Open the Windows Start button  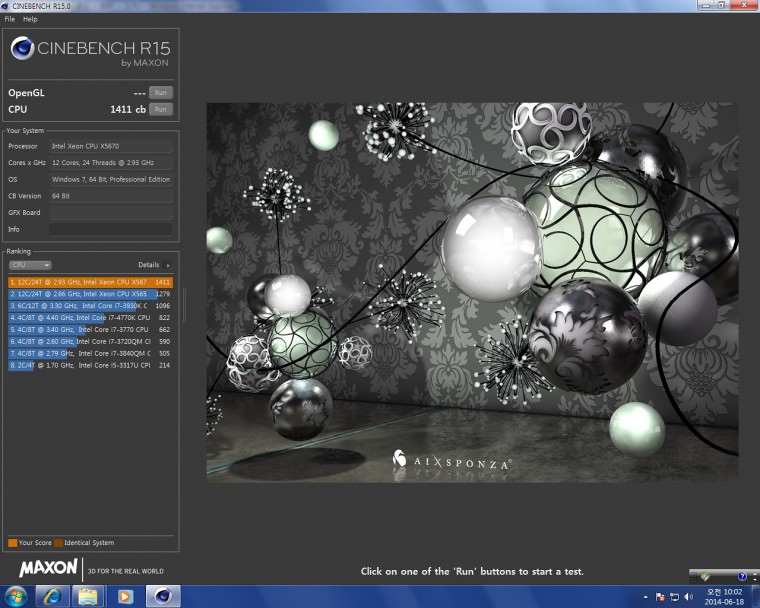16,596
